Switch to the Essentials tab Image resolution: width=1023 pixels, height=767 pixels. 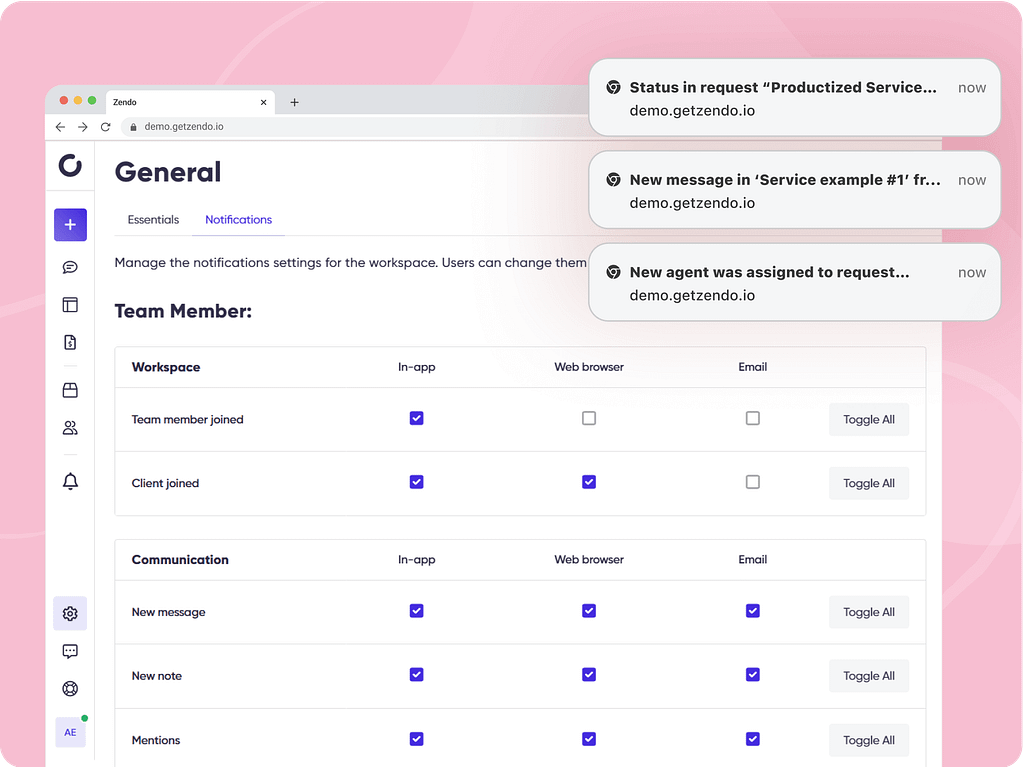click(x=153, y=220)
